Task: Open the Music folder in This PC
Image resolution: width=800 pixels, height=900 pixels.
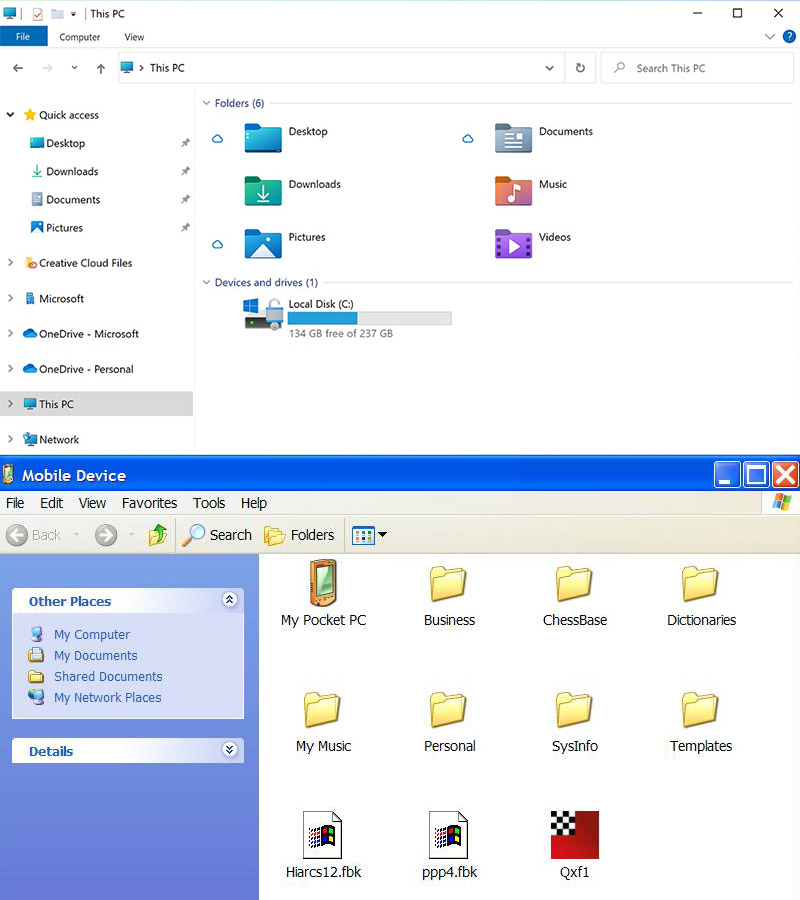Action: pyautogui.click(x=513, y=191)
